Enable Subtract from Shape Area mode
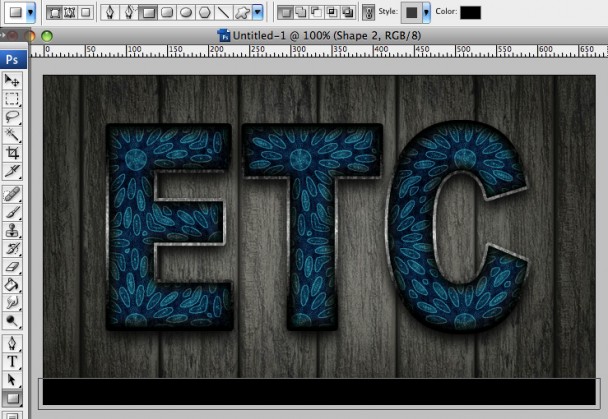 click(317, 13)
